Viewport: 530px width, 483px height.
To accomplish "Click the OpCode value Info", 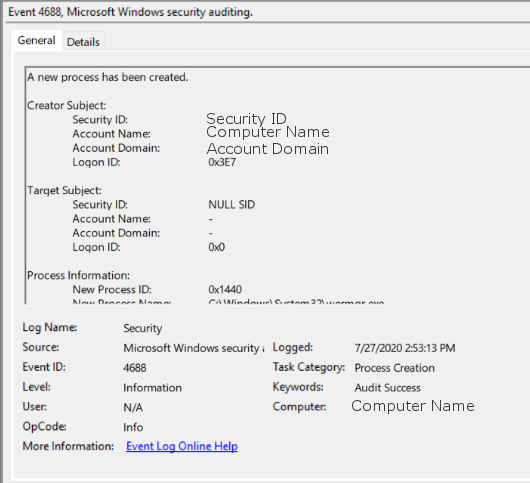I will [x=133, y=427].
